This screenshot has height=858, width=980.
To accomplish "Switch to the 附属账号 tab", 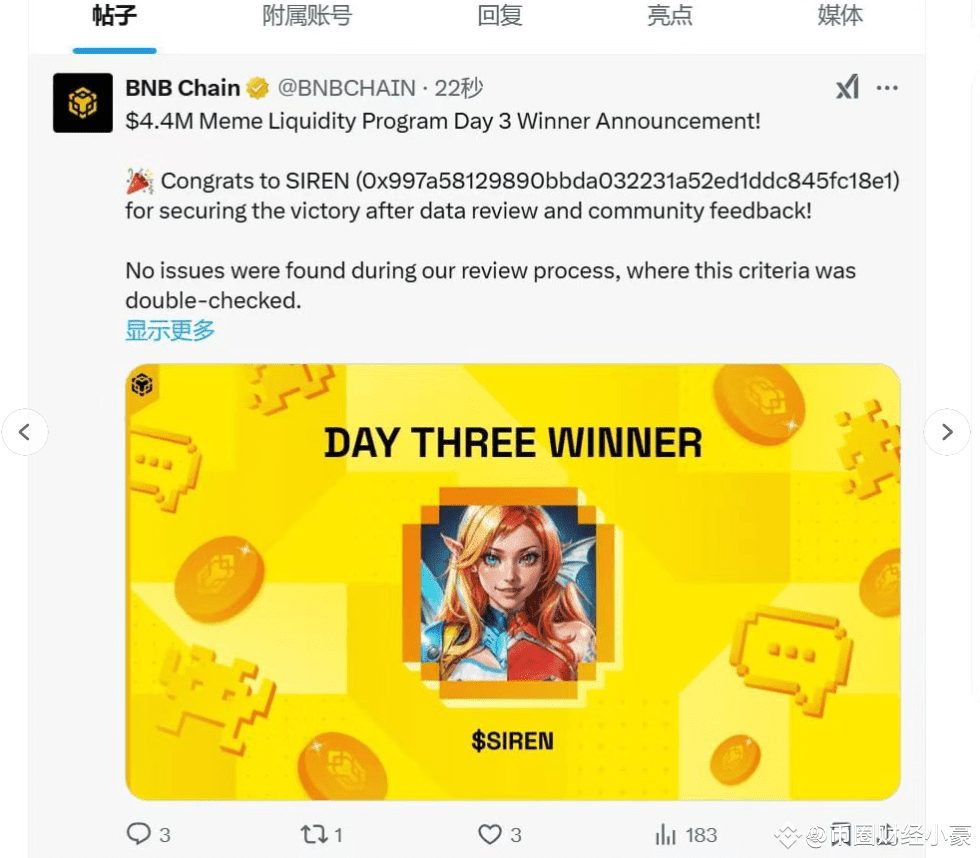I will click(x=307, y=15).
